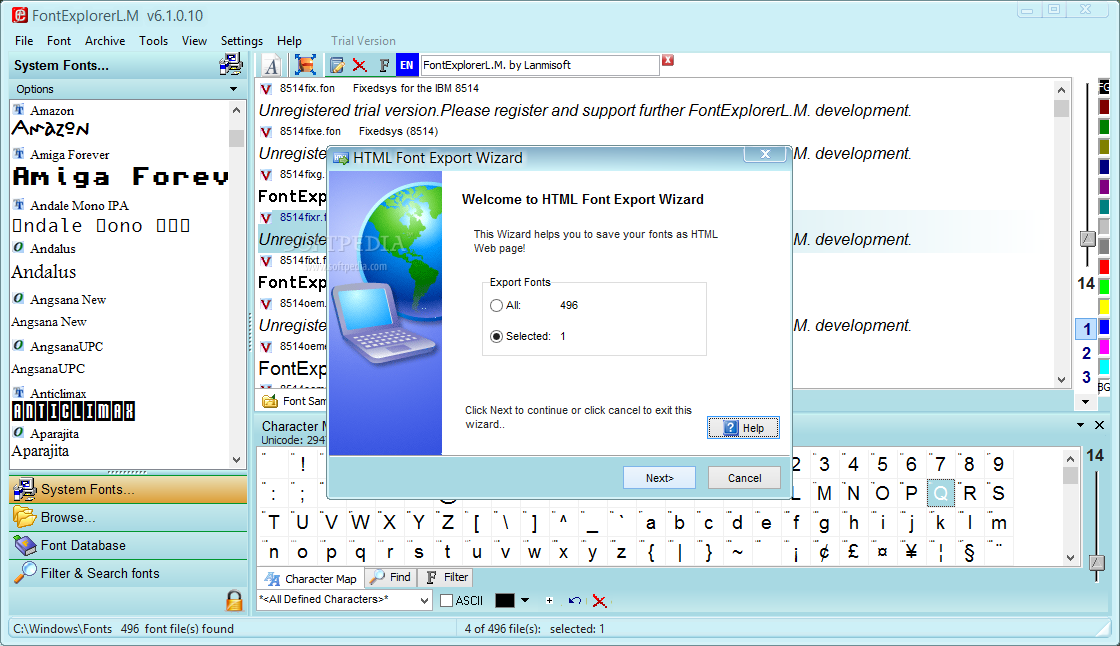Image resolution: width=1120 pixels, height=646 pixels.
Task: Open the Help menu
Action: tap(289, 41)
